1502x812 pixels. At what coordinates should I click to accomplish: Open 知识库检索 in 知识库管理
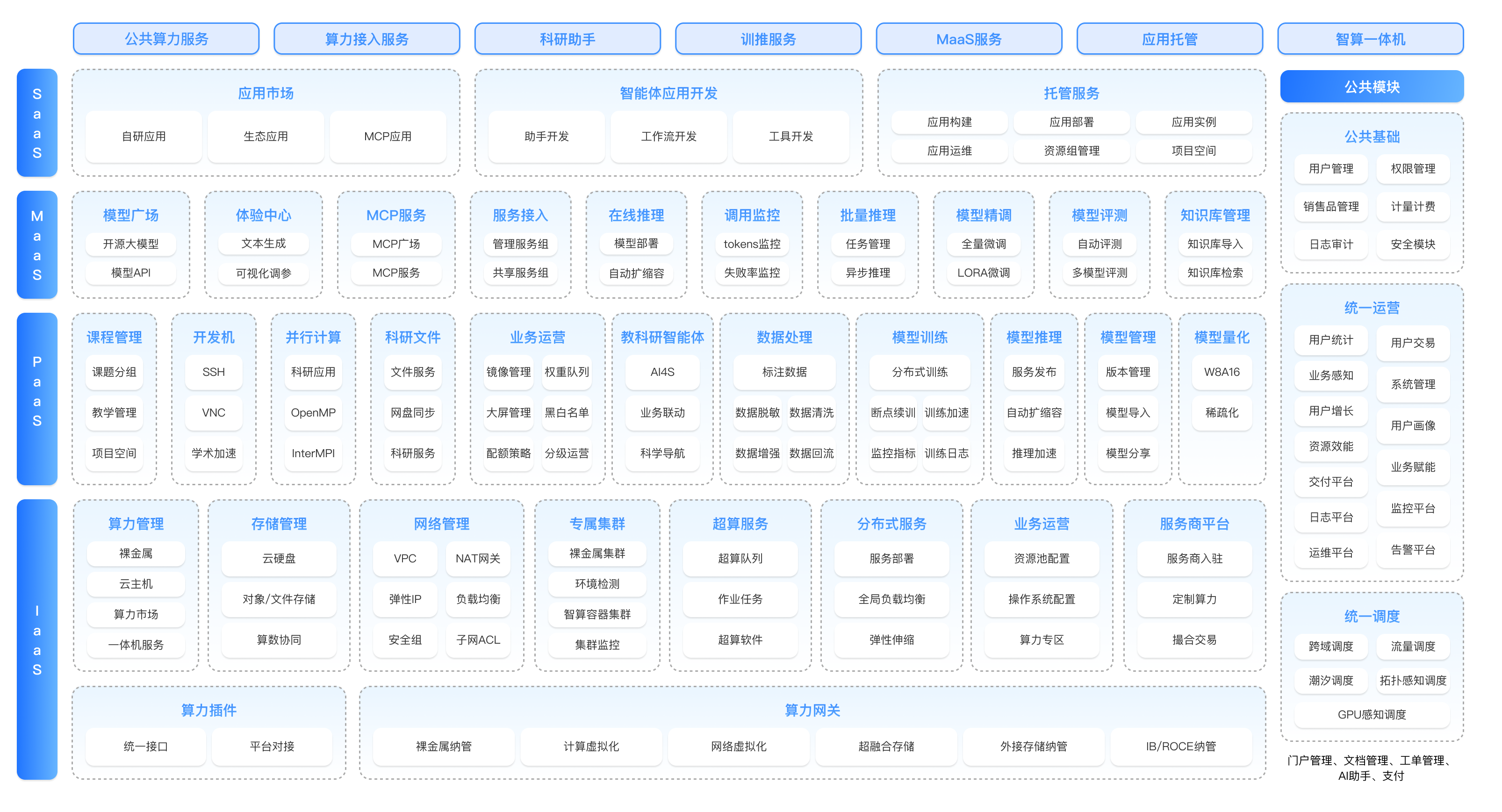click(1215, 273)
